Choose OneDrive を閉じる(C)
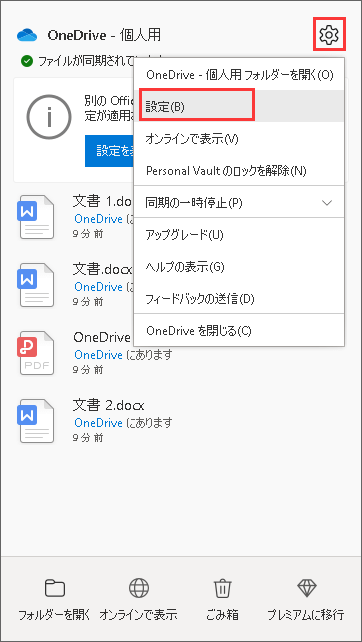This screenshot has width=362, height=642. coord(239,330)
